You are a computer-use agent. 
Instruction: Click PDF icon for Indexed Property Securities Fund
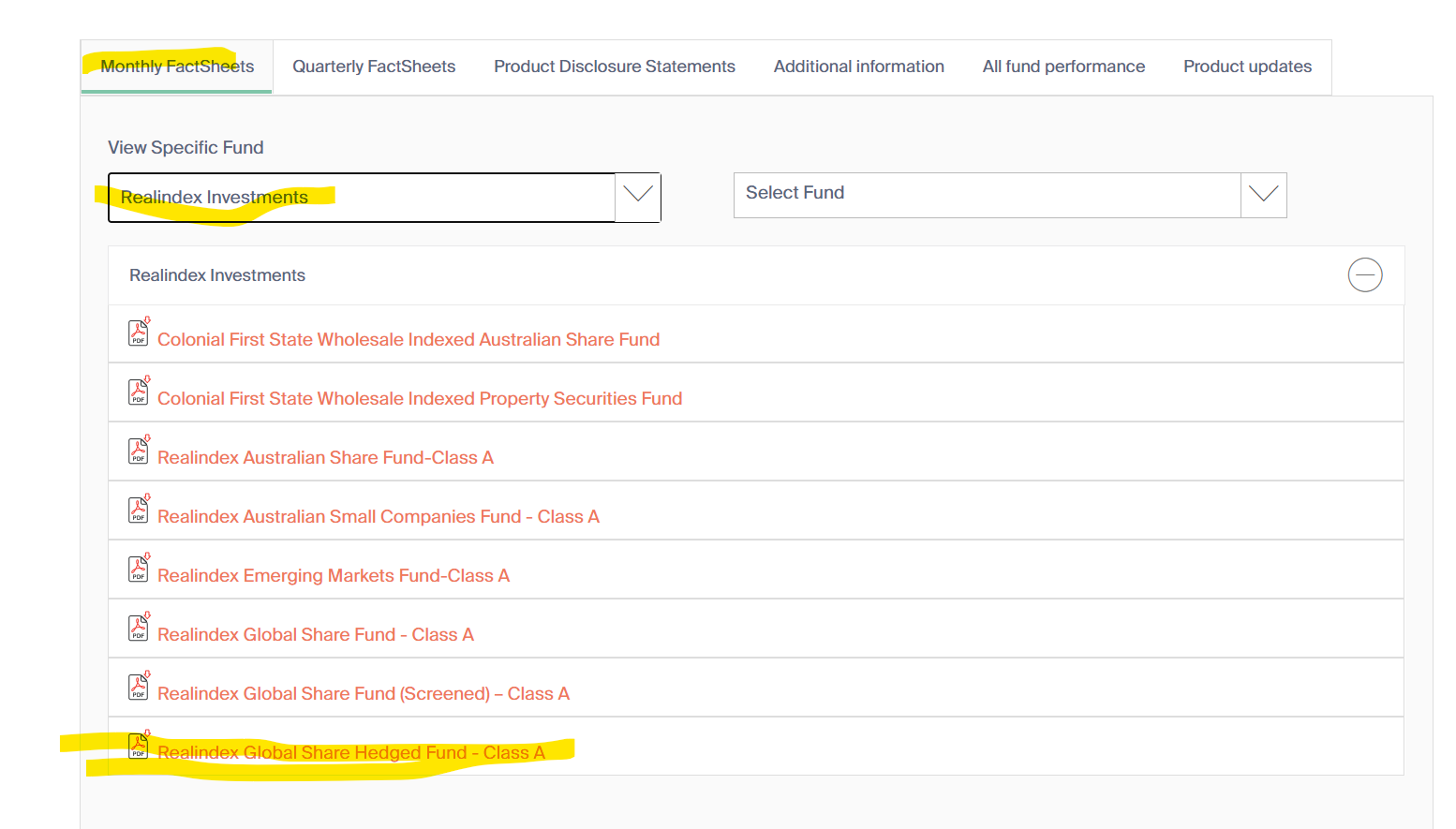(x=139, y=392)
